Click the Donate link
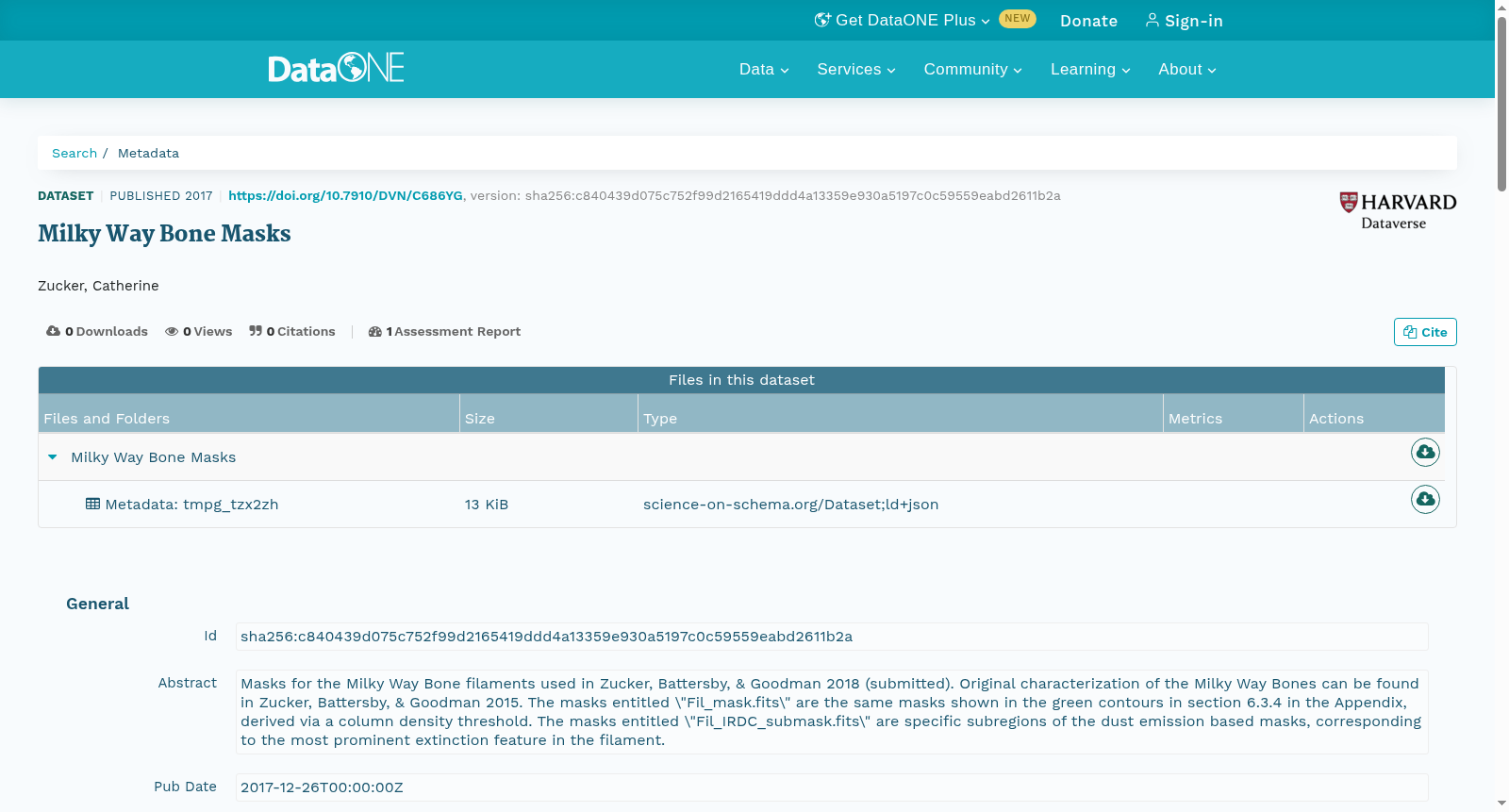 click(1088, 21)
